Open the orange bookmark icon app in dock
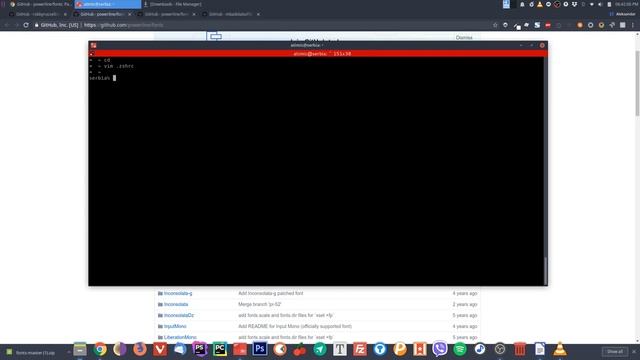This screenshot has width=640, height=360. pyautogui.click(x=420, y=349)
